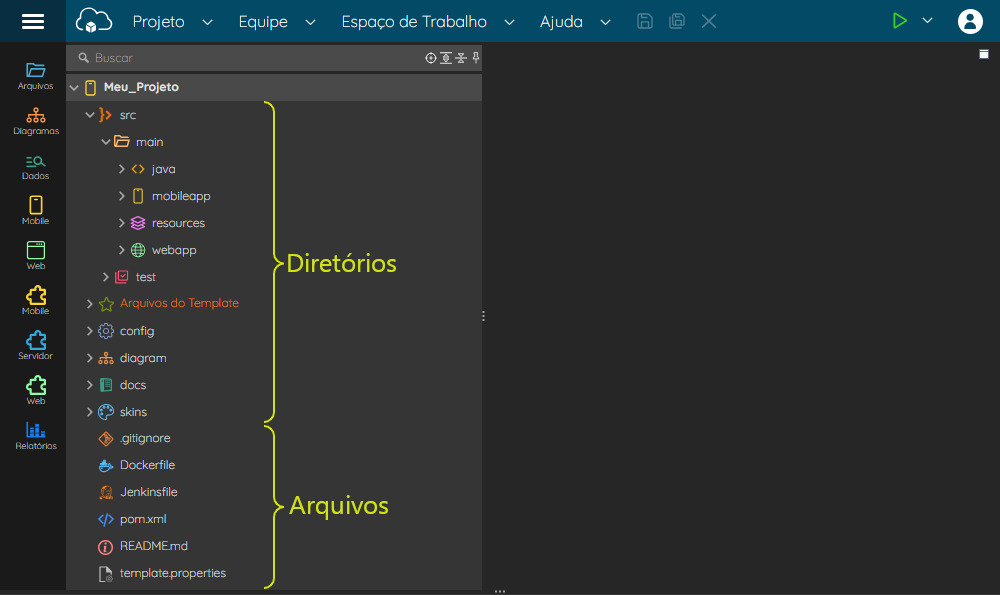Open the Diagramas sidebar panel
The width and height of the screenshot is (1000, 595).
coord(36,121)
